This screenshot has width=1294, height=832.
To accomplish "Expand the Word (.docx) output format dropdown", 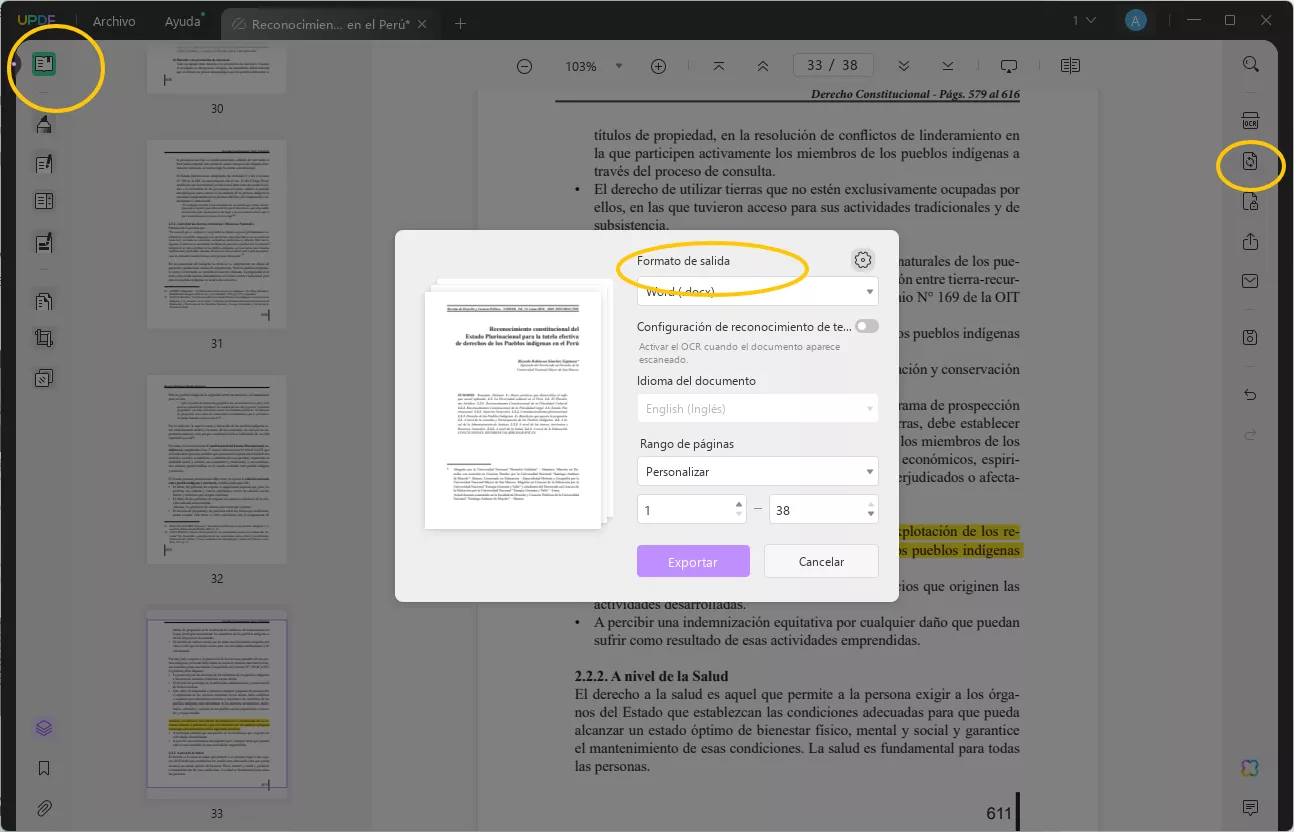I will coord(757,291).
